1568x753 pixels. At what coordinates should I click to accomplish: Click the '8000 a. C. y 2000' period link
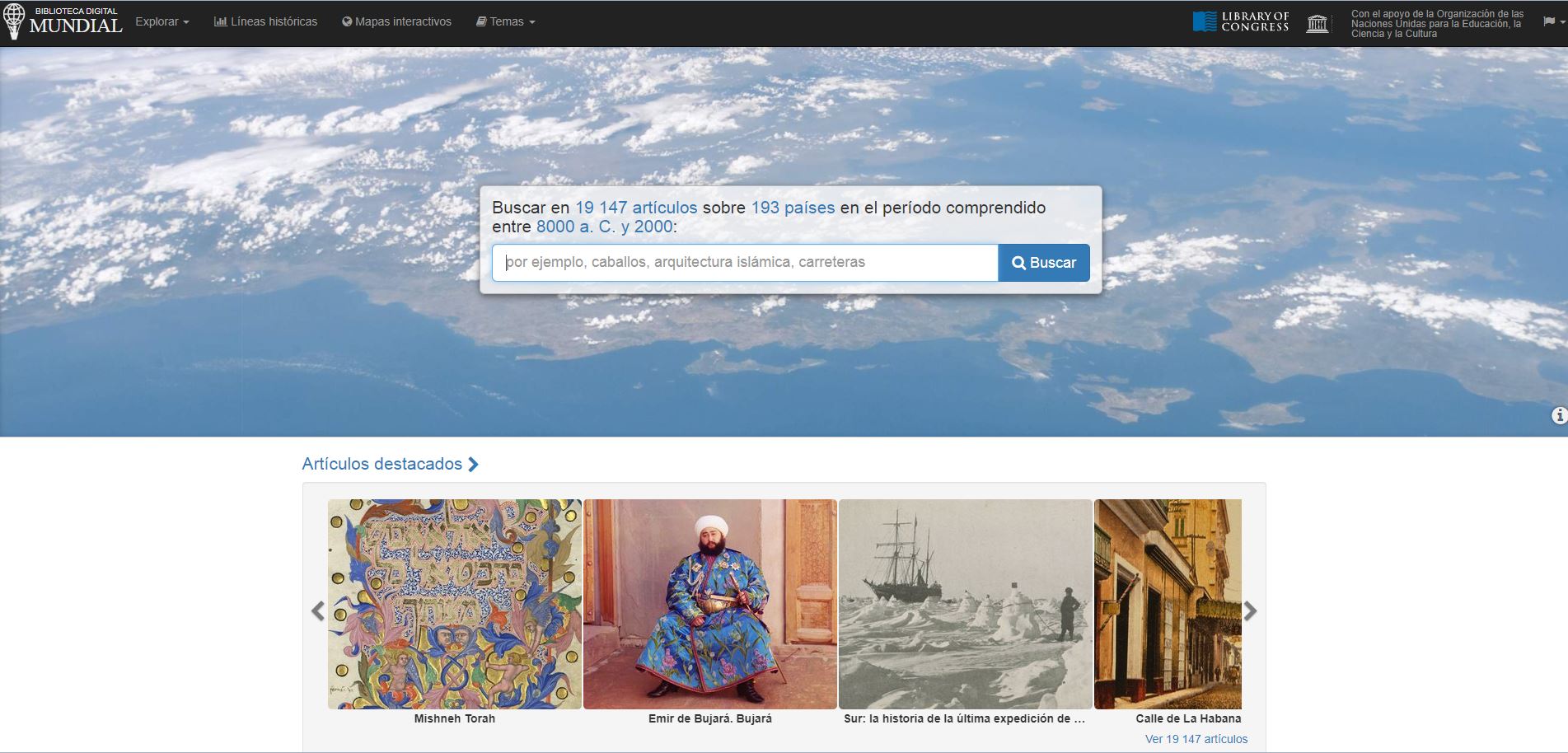click(x=604, y=227)
